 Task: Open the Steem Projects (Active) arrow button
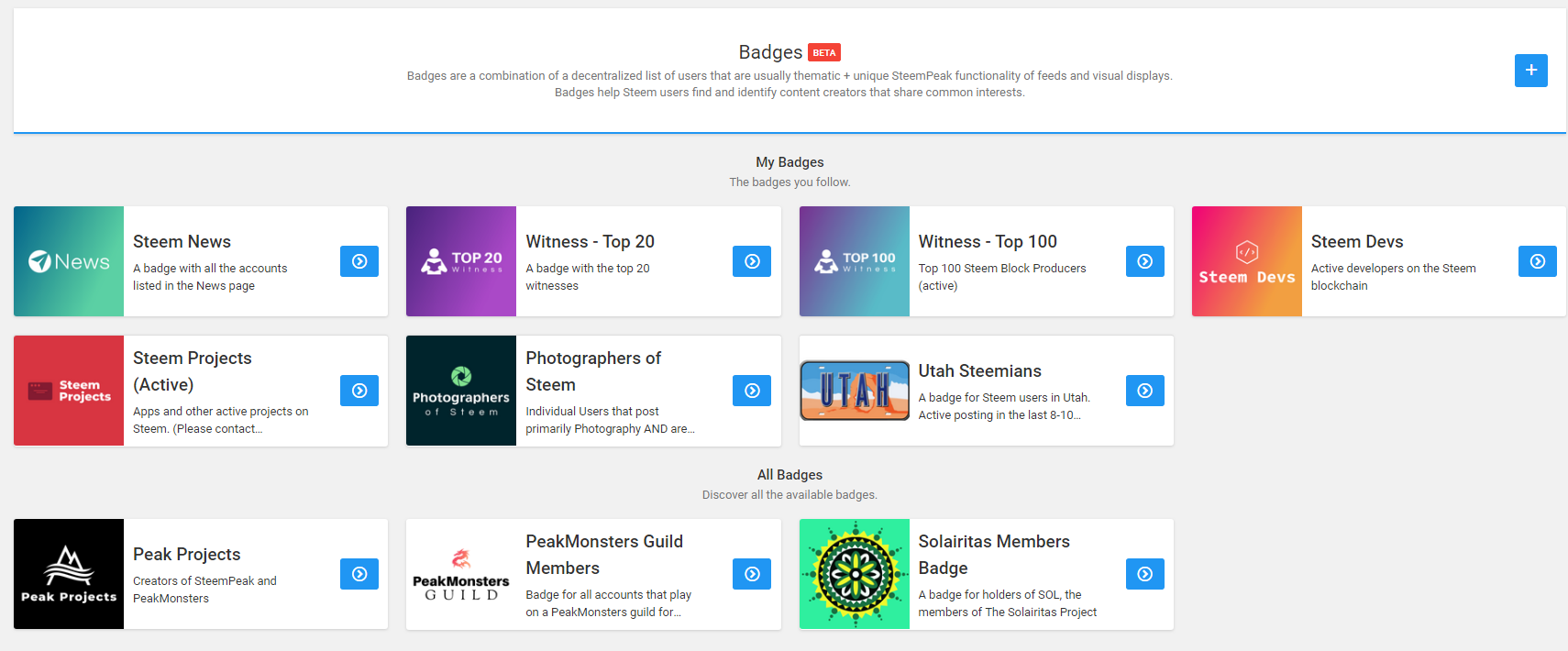359,391
